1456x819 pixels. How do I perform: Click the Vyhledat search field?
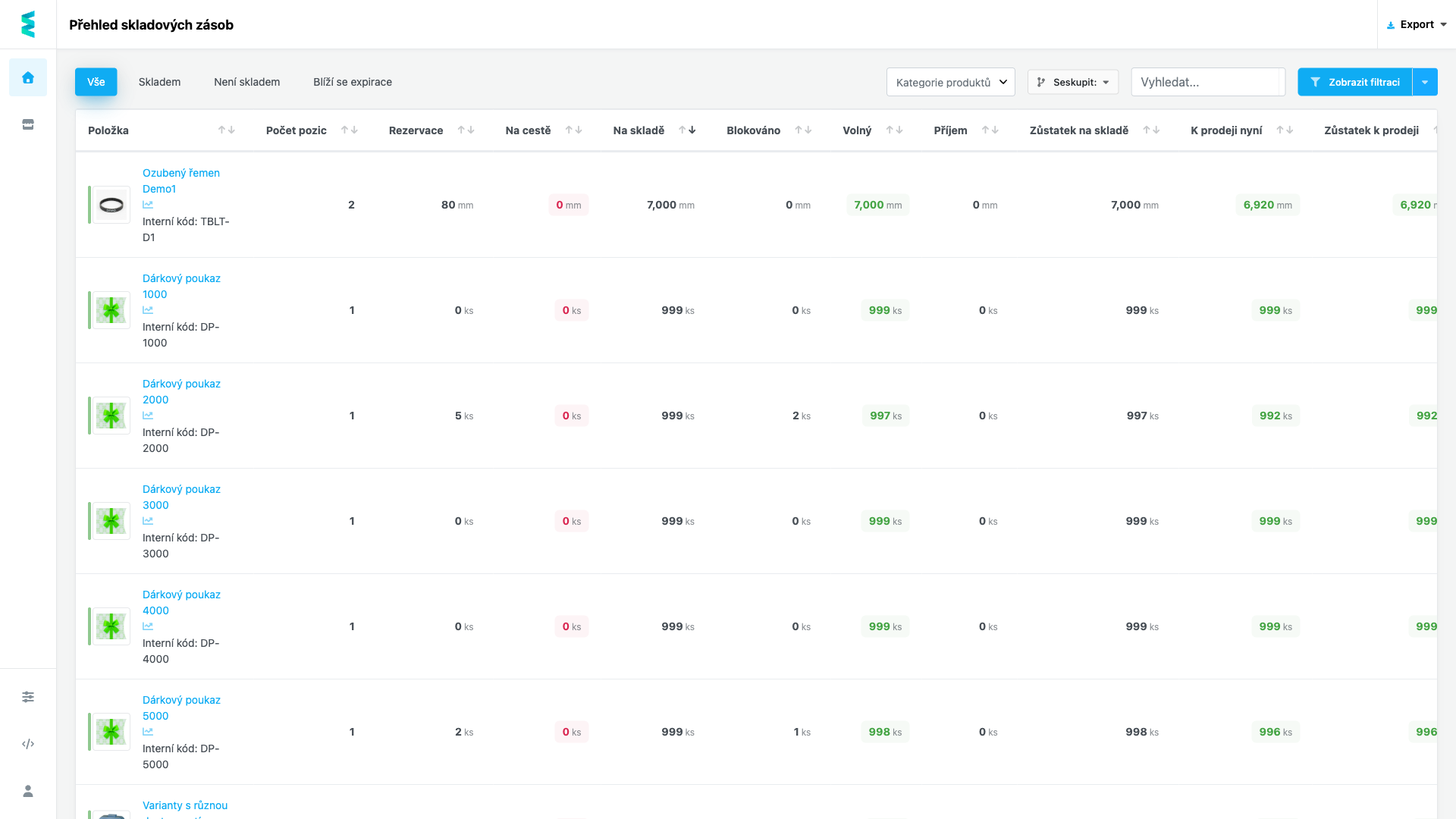click(x=1208, y=82)
